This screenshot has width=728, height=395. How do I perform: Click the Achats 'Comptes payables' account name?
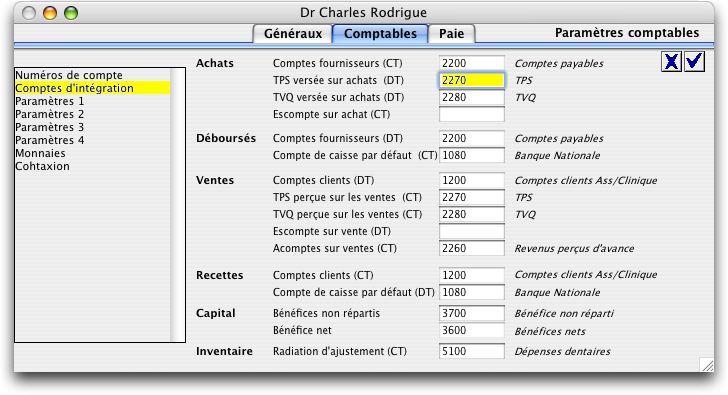coord(559,64)
